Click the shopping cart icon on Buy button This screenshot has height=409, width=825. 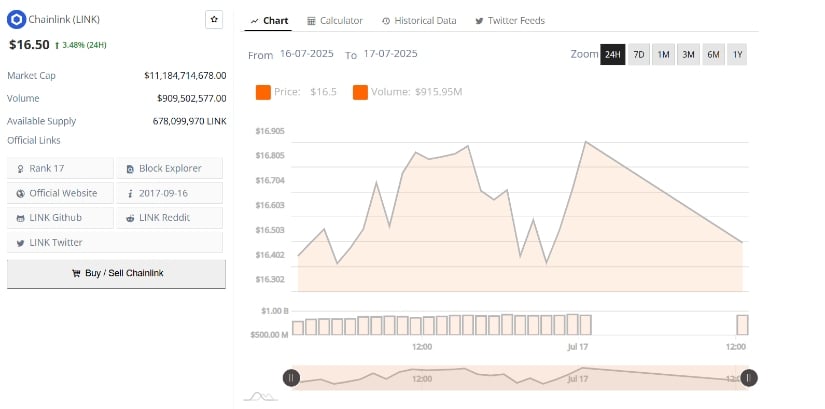point(76,274)
